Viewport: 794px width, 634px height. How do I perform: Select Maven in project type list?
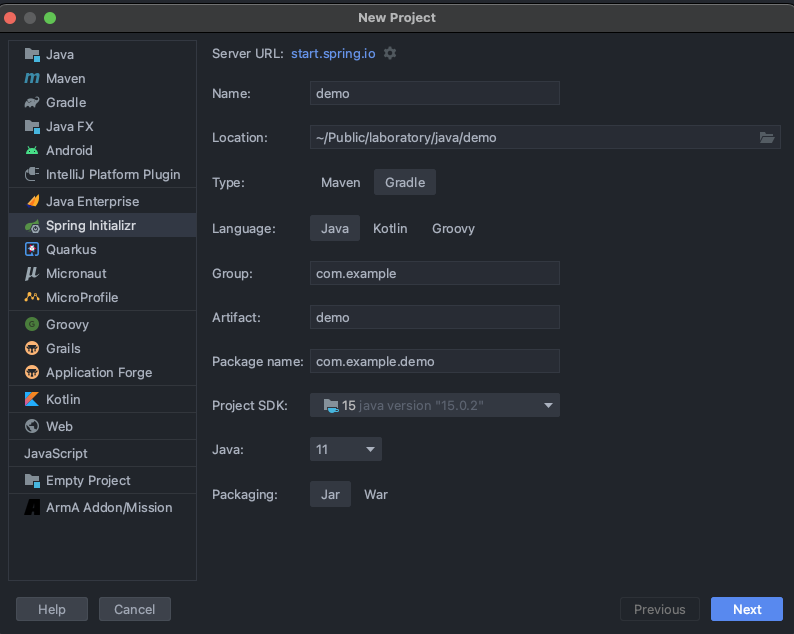[x=102, y=78]
